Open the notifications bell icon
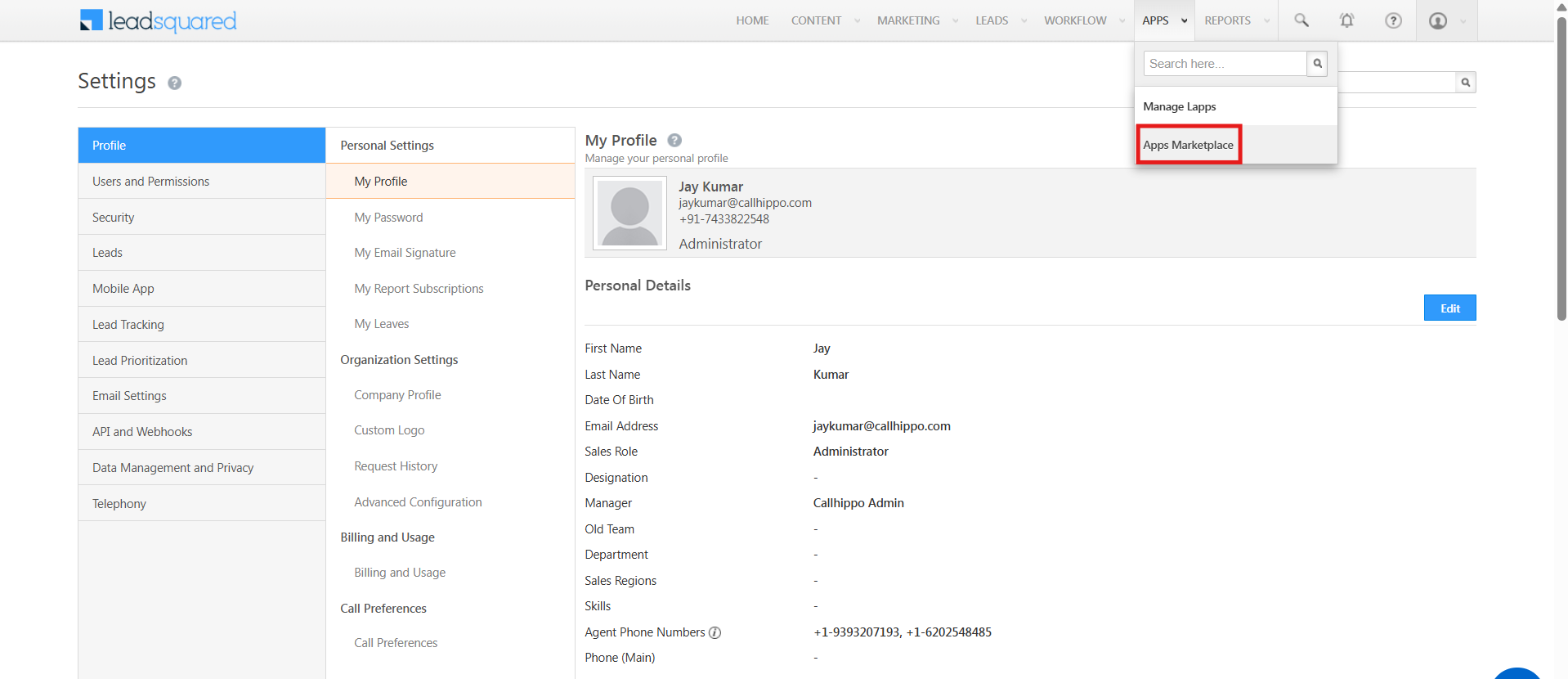The height and width of the screenshot is (679, 1568). click(x=1346, y=20)
